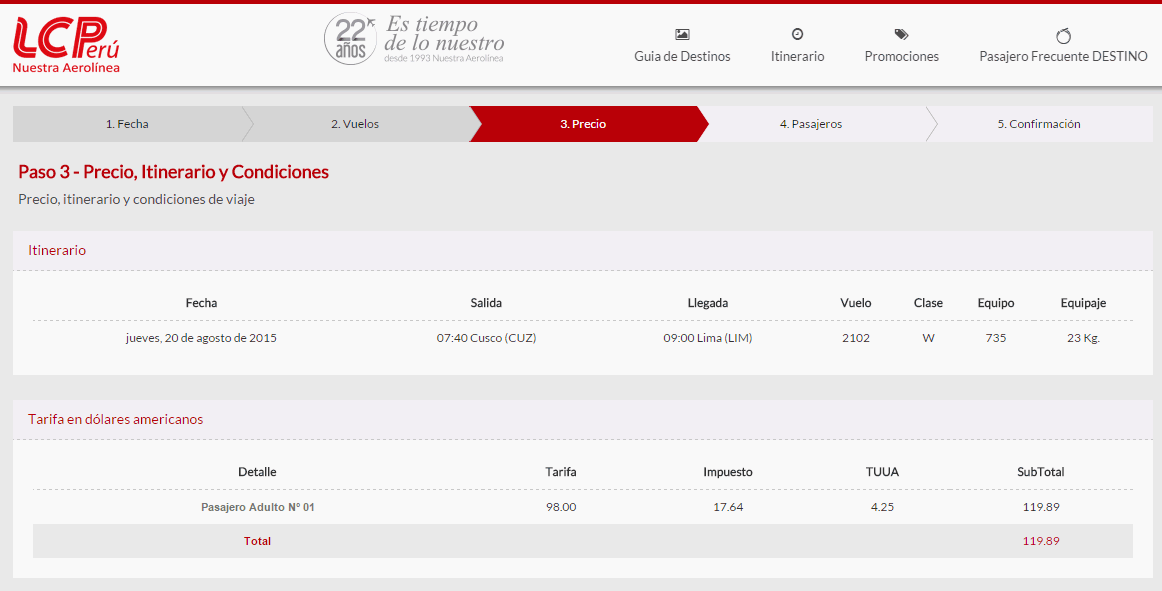Go to the Promociones page link
The width and height of the screenshot is (1162, 591).
(x=901, y=57)
